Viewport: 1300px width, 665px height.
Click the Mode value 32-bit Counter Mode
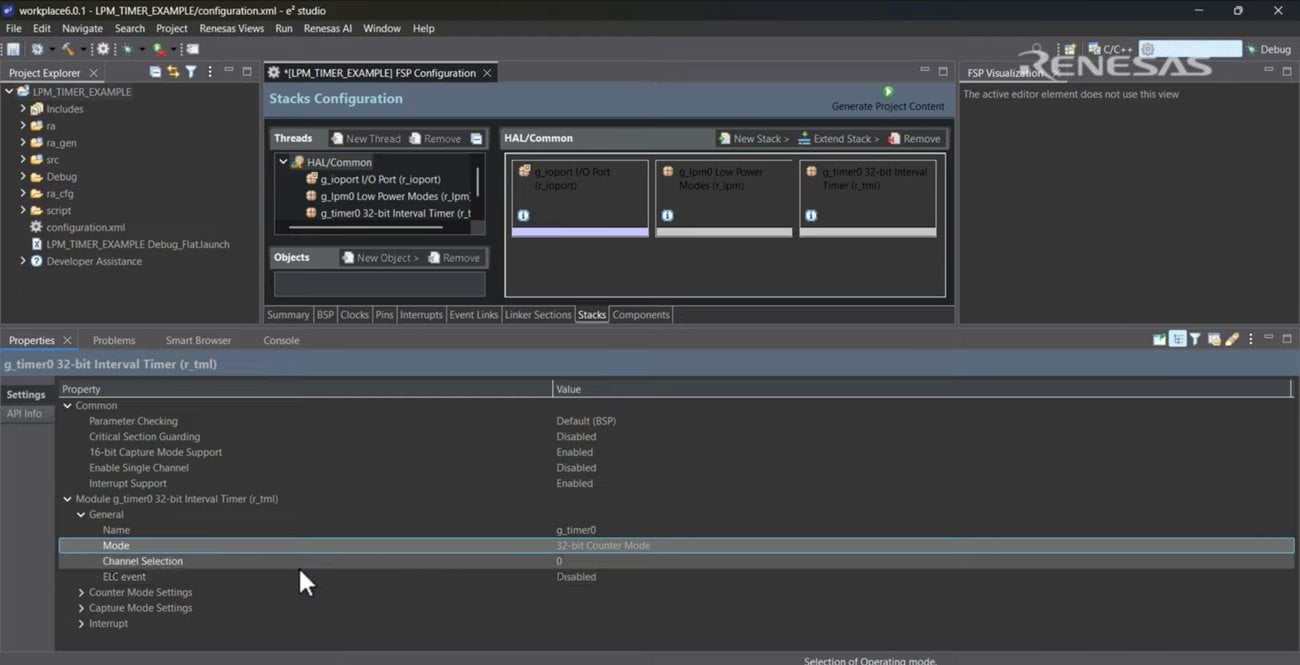point(603,546)
